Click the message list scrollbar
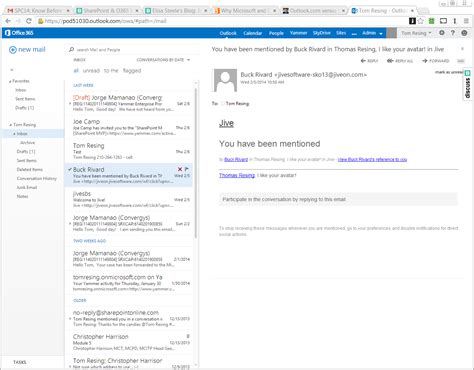Screen dimensions: 474x370 [x=196, y=163]
